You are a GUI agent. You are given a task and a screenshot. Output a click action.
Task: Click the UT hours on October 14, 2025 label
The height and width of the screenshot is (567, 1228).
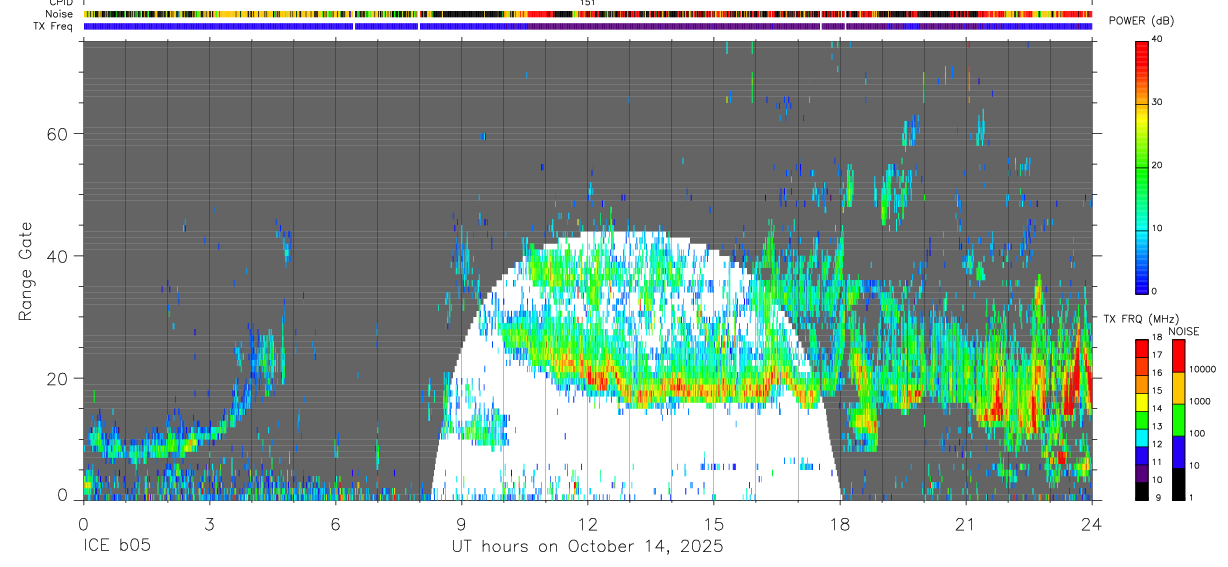[x=587, y=547]
